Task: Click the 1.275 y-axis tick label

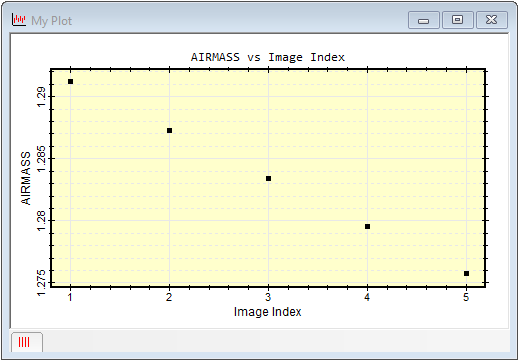Action: point(41,283)
